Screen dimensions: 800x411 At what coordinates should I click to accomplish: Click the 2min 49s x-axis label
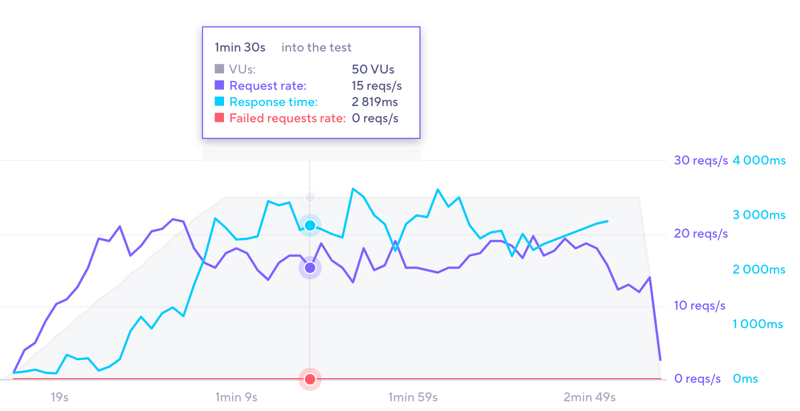click(x=590, y=398)
